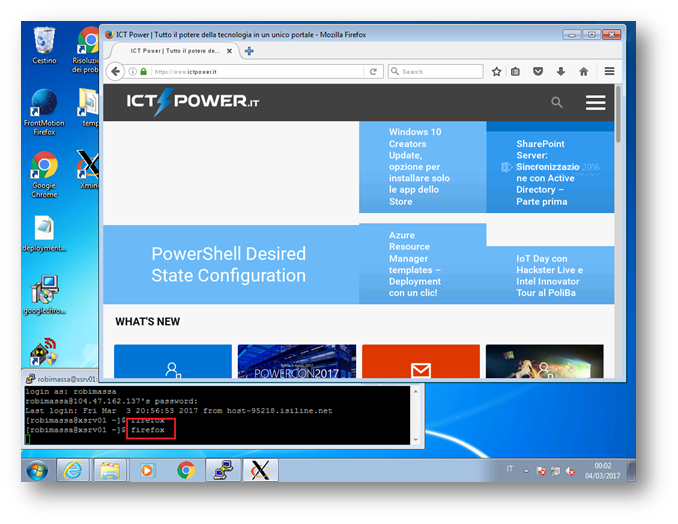The width and height of the screenshot is (678, 524).
Task: Open the POWERCON2017 thumbnail card
Action: point(297,361)
